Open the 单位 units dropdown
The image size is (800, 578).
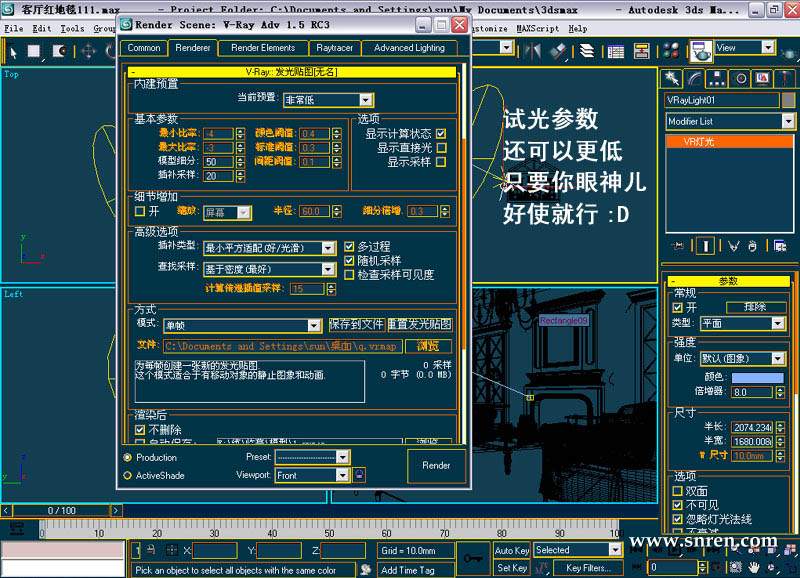[x=742, y=359]
